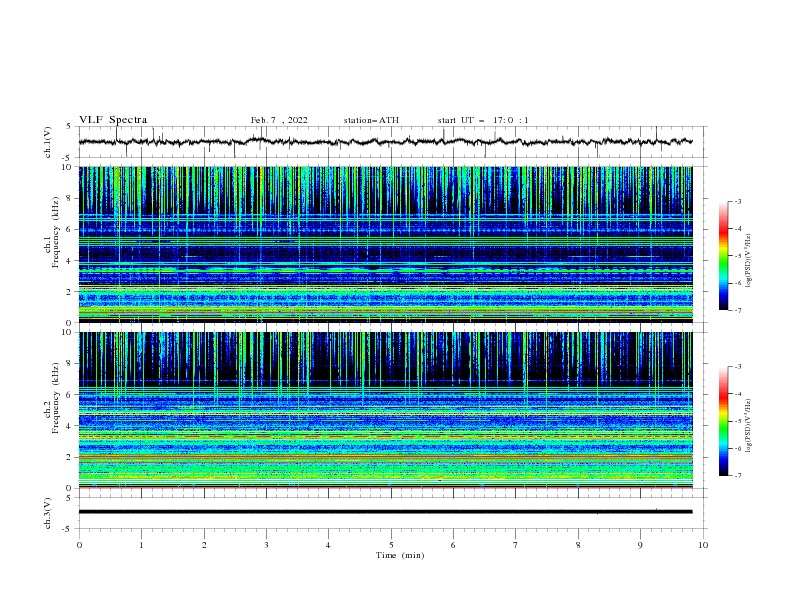Click the "Time (min)" x-axis label

400,555
